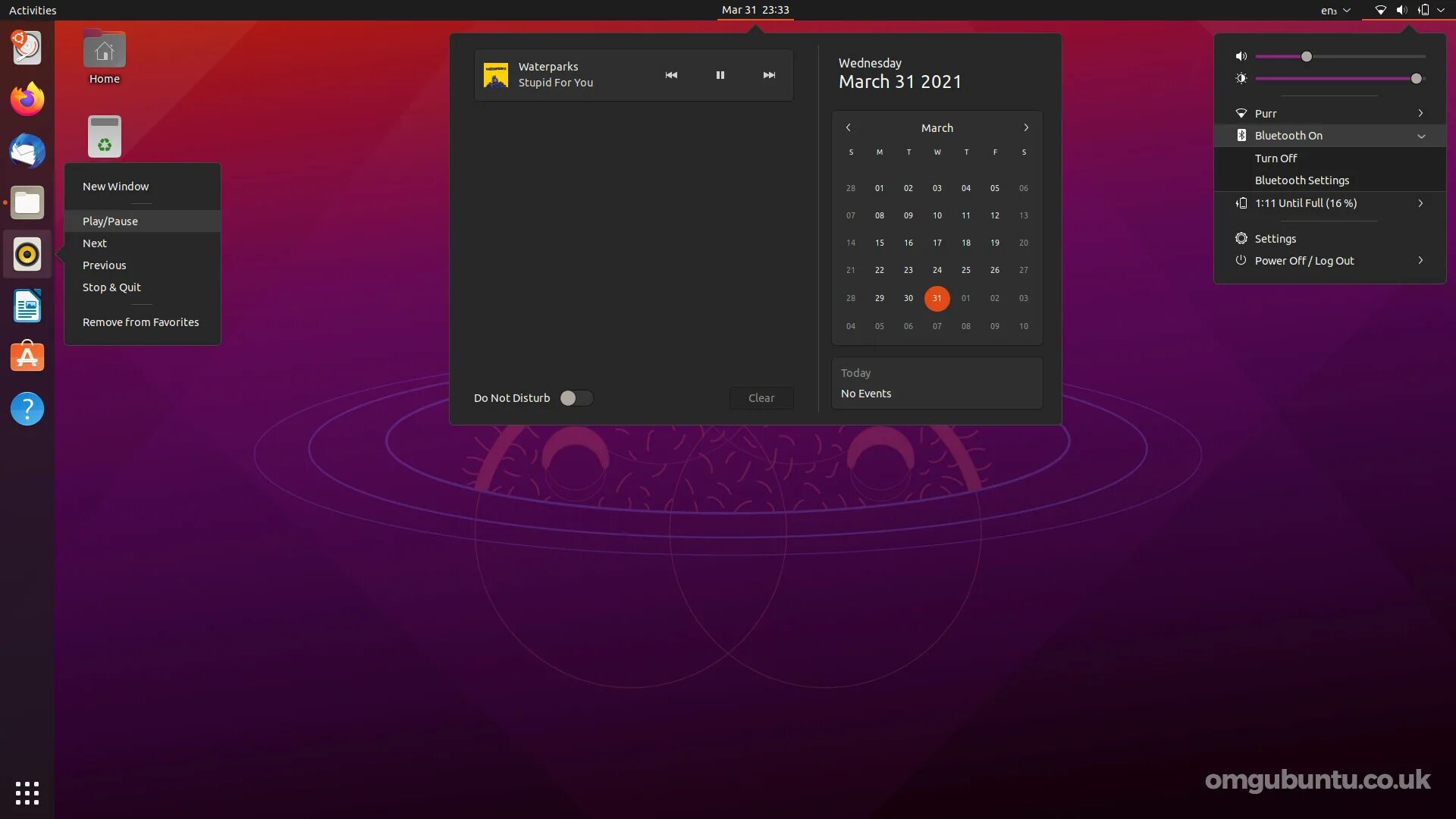The width and height of the screenshot is (1456, 819).
Task: Show applications grid
Action: click(27, 793)
